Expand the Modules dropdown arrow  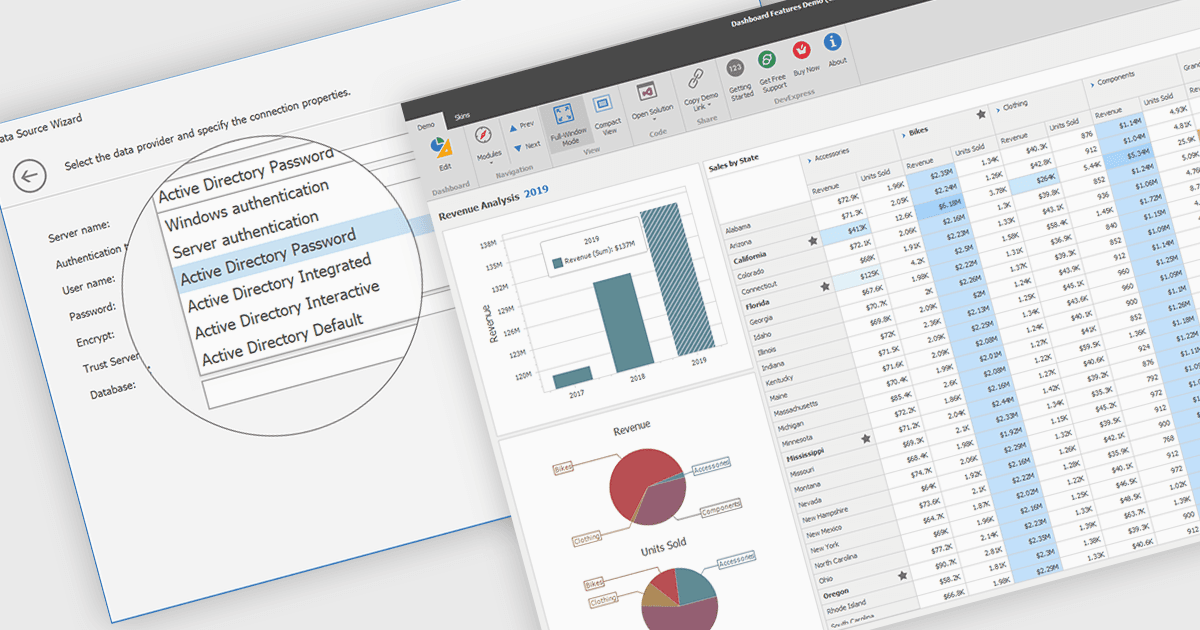[492, 165]
